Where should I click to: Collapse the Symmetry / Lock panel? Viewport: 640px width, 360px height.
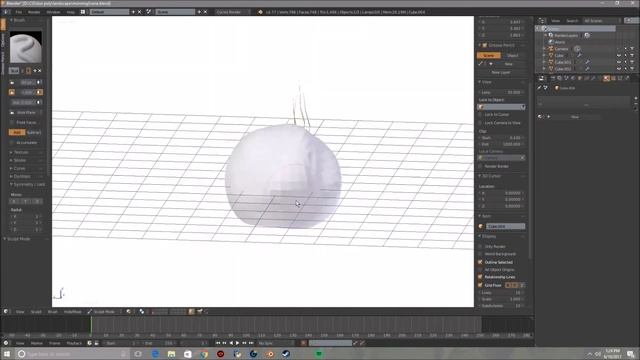[27, 184]
